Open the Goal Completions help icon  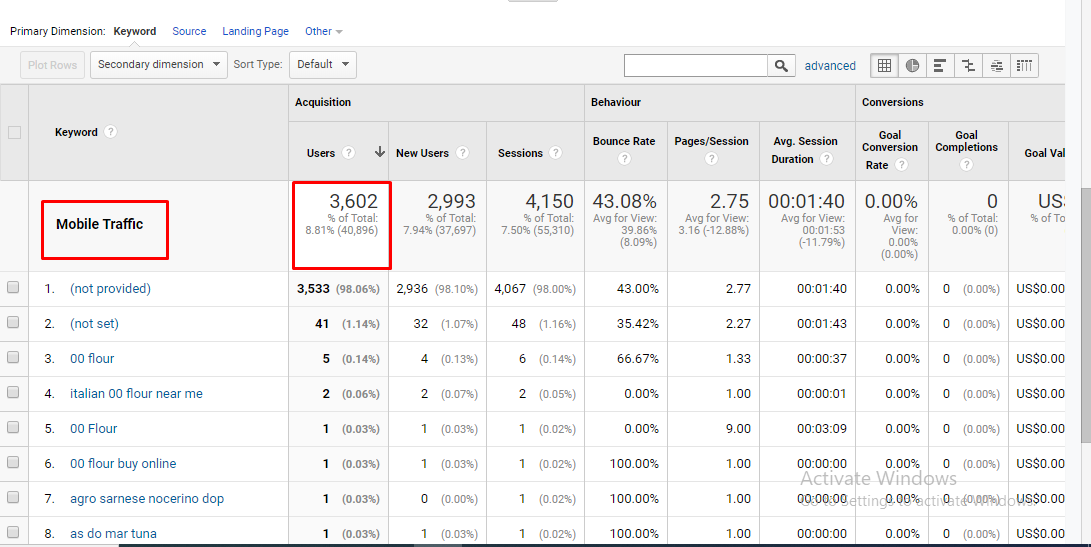click(x=966, y=164)
